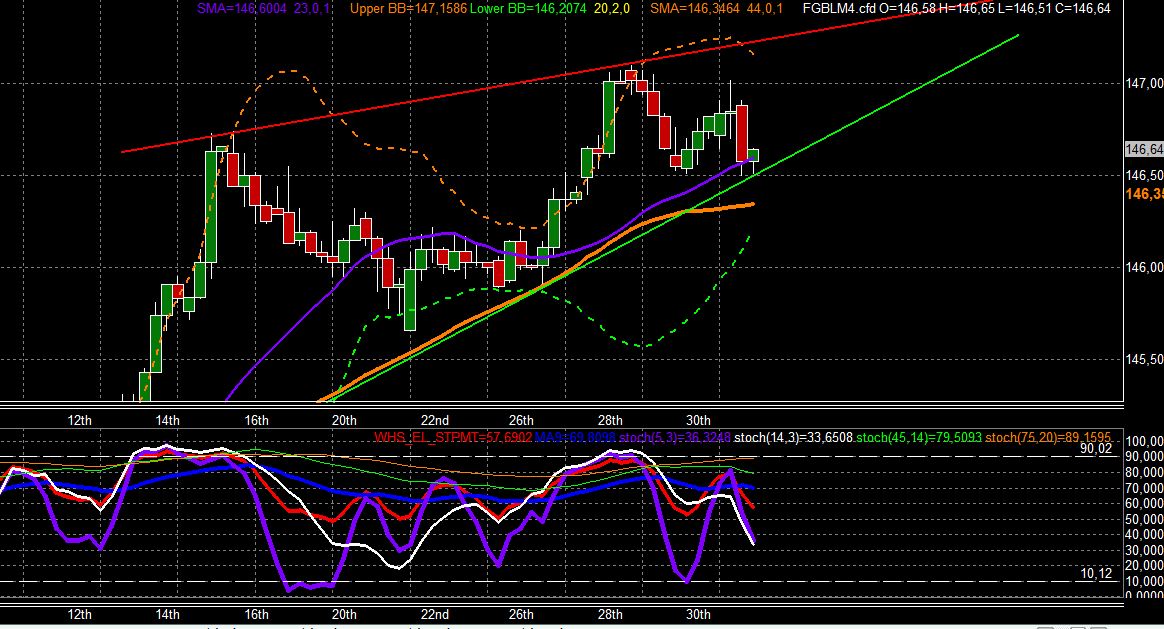This screenshot has width=1164, height=629.
Task: Click the blue MA9 indicator label
Action: coord(575,437)
